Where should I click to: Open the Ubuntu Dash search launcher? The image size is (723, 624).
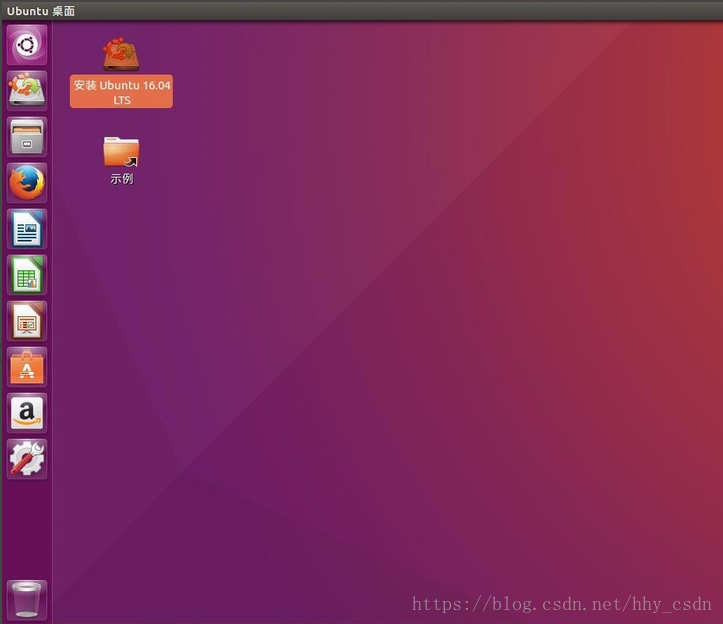pos(27,45)
